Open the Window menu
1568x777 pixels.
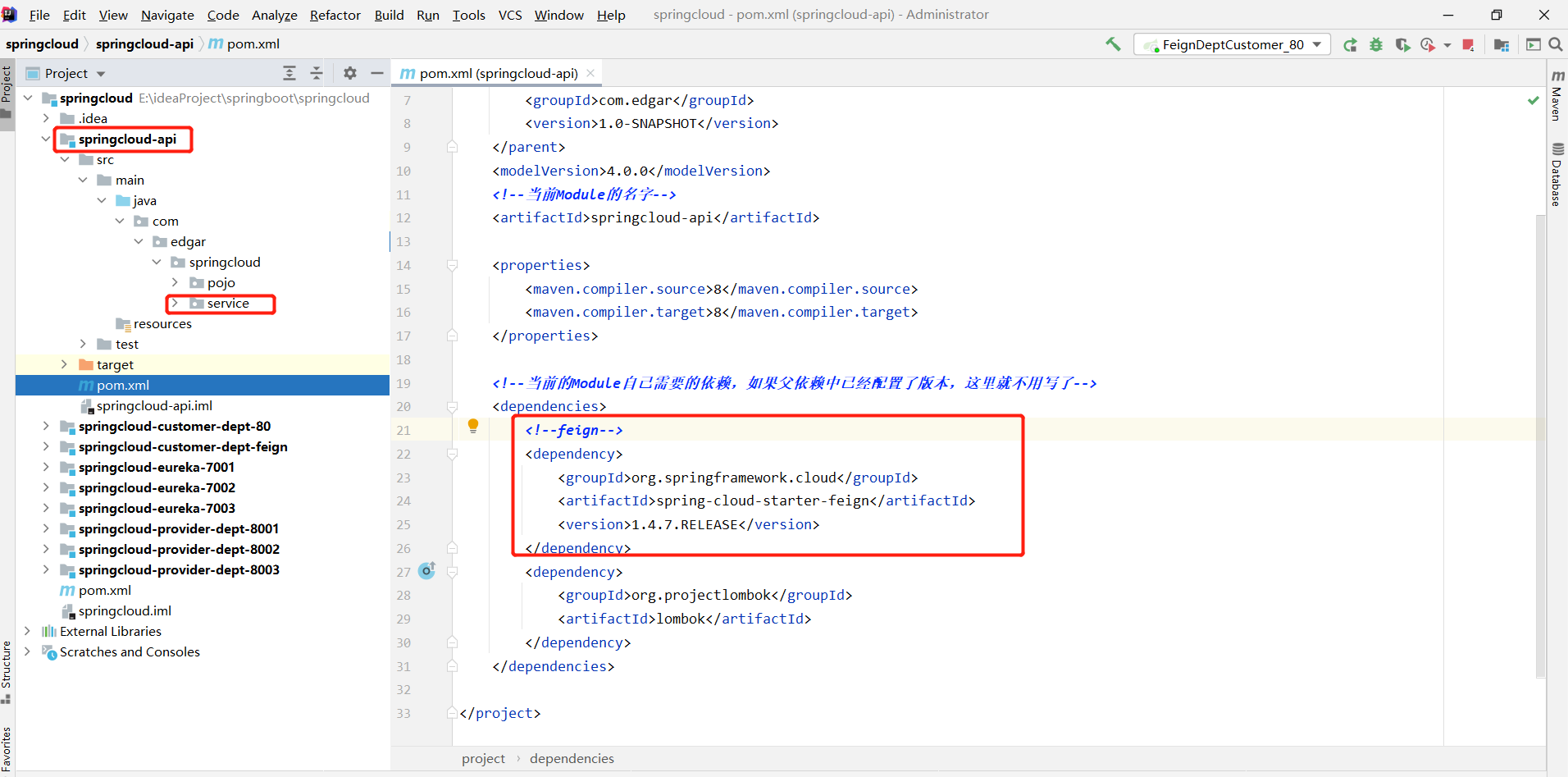point(558,15)
